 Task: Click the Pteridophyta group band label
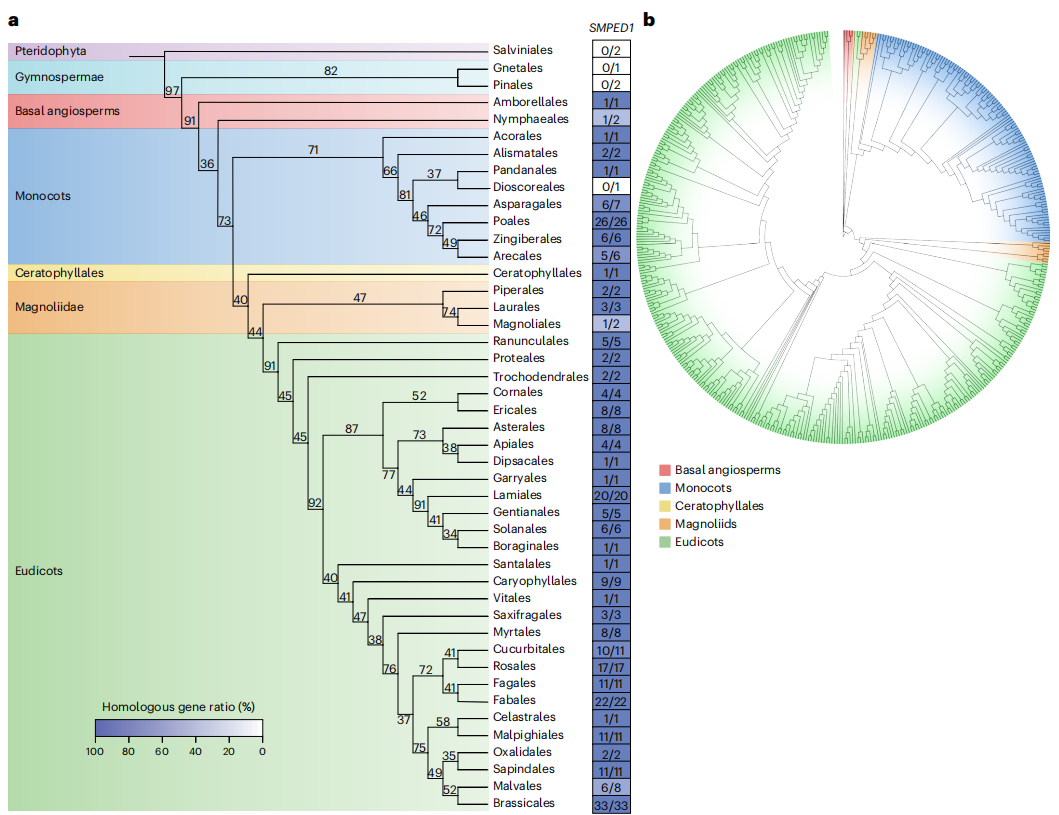tap(50, 50)
